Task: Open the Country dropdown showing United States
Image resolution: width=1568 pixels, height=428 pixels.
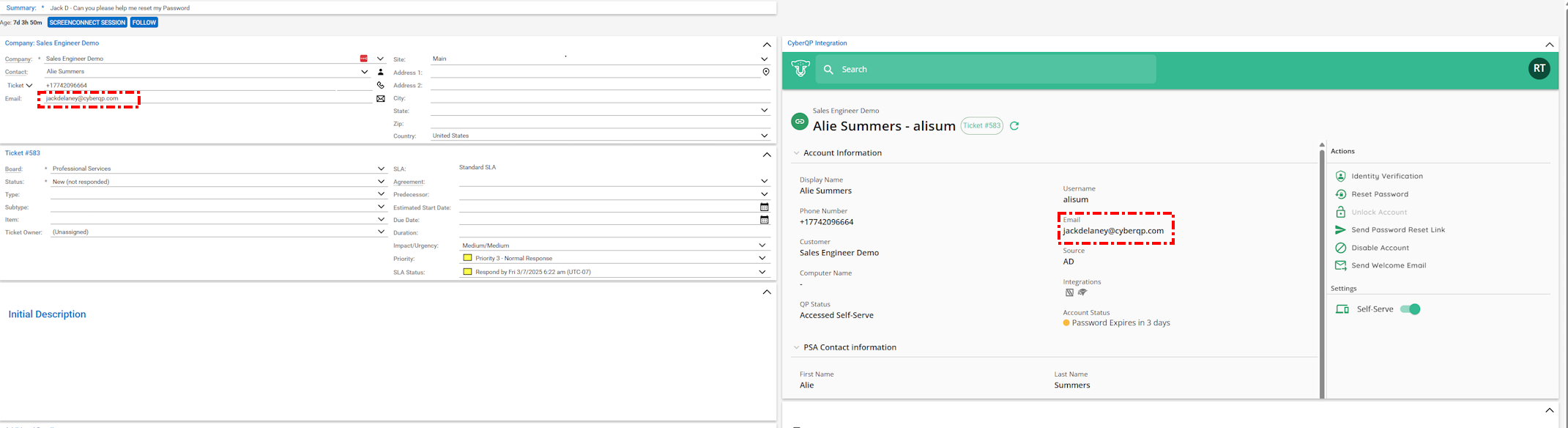Action: click(764, 135)
